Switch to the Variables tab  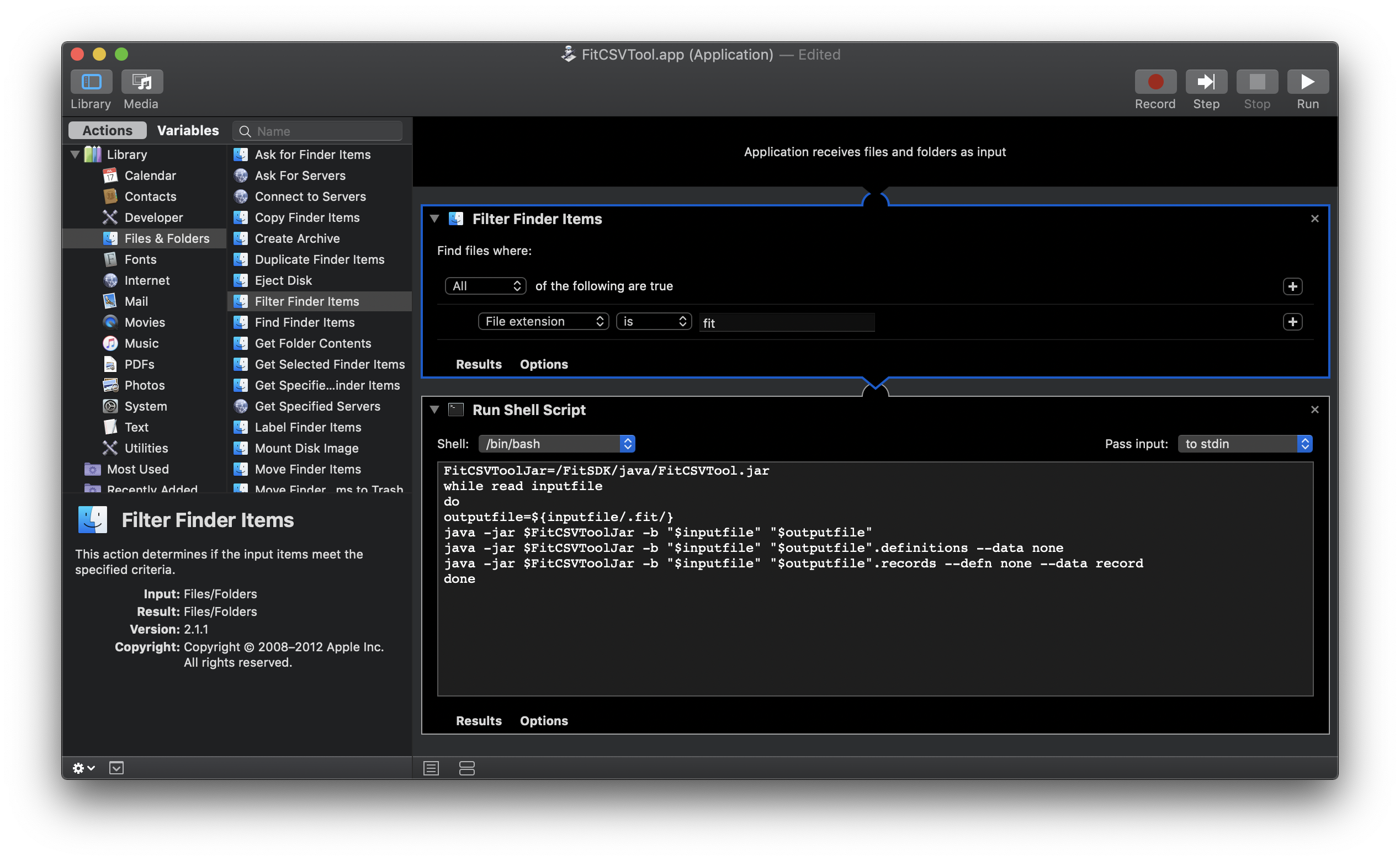coord(187,130)
